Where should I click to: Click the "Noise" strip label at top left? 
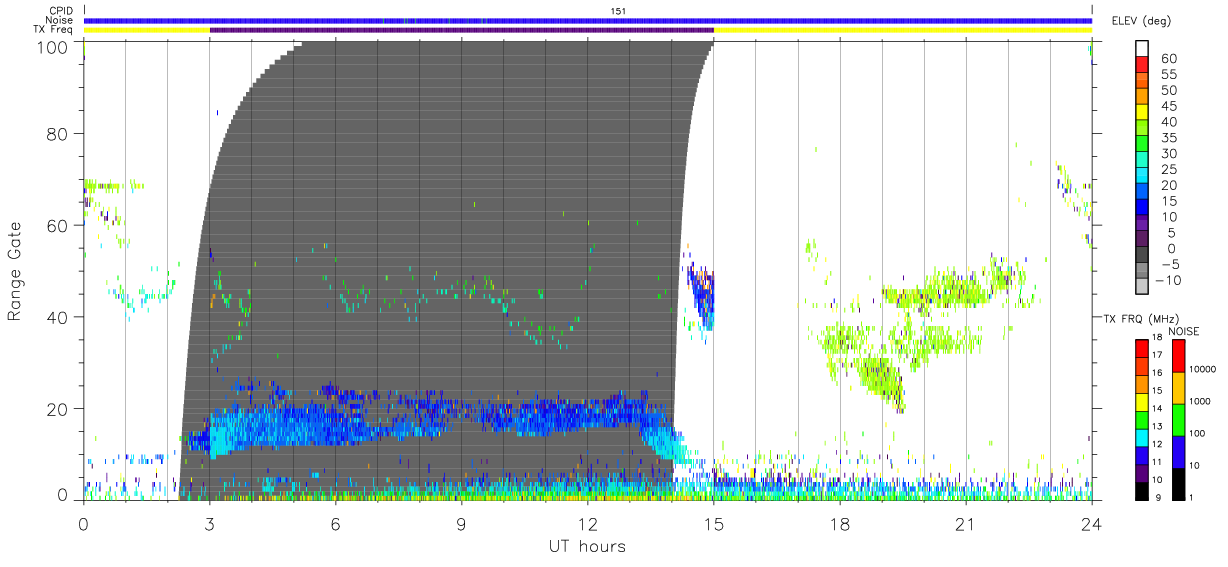[x=61, y=20]
